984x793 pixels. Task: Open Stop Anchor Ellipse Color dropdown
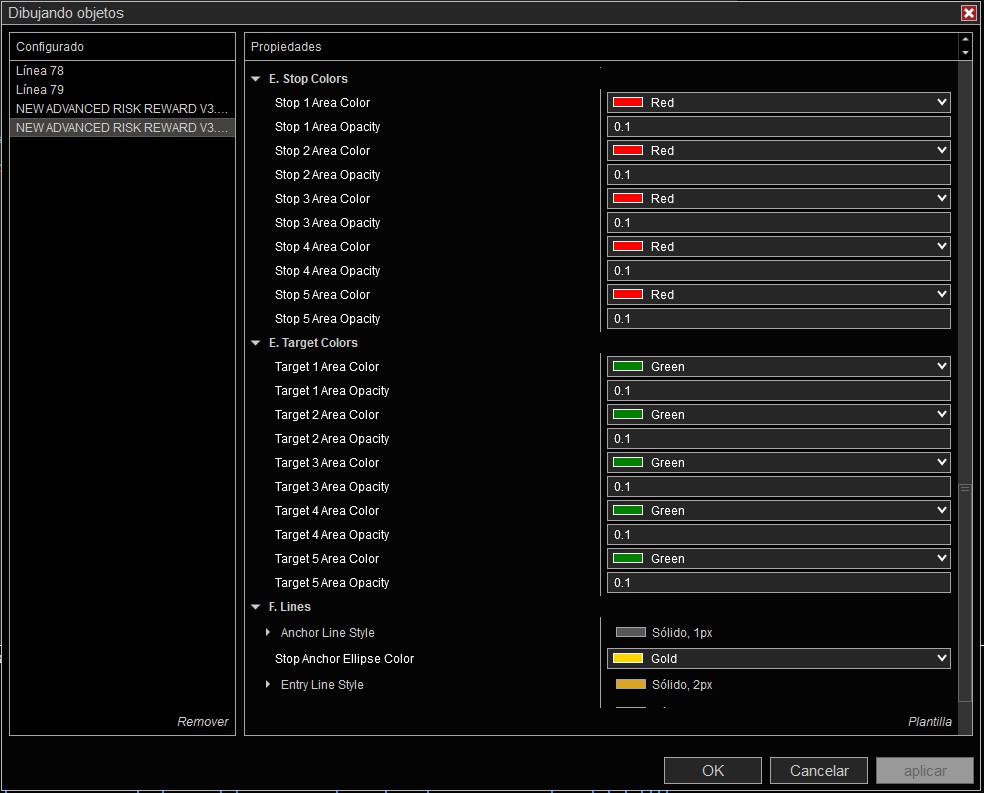(940, 659)
